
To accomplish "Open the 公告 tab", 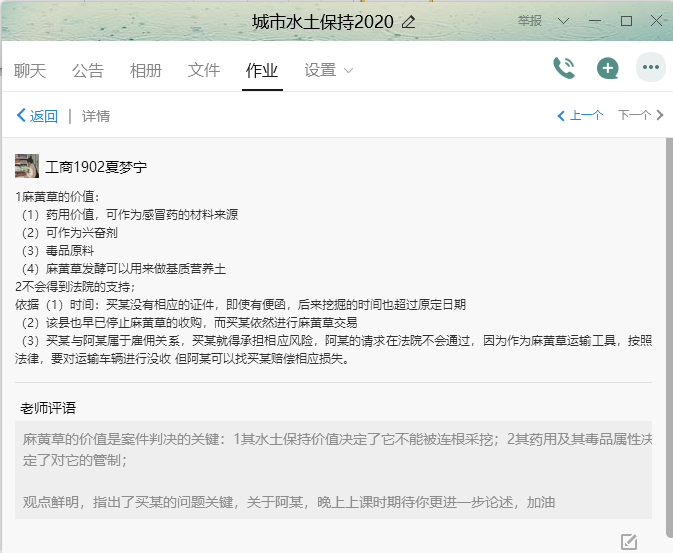I will click(x=88, y=70).
